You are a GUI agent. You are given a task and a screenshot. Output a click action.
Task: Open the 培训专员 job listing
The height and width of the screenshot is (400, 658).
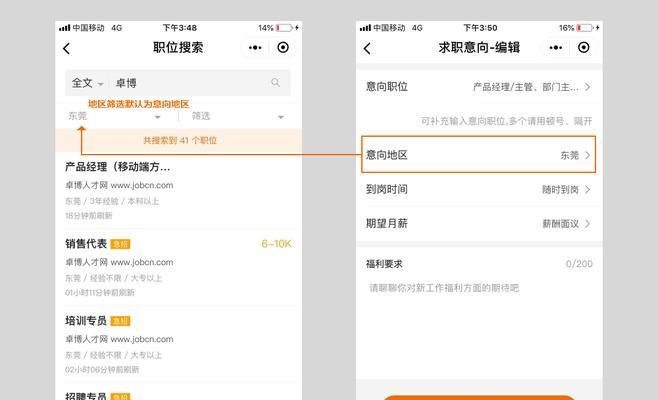(86, 321)
